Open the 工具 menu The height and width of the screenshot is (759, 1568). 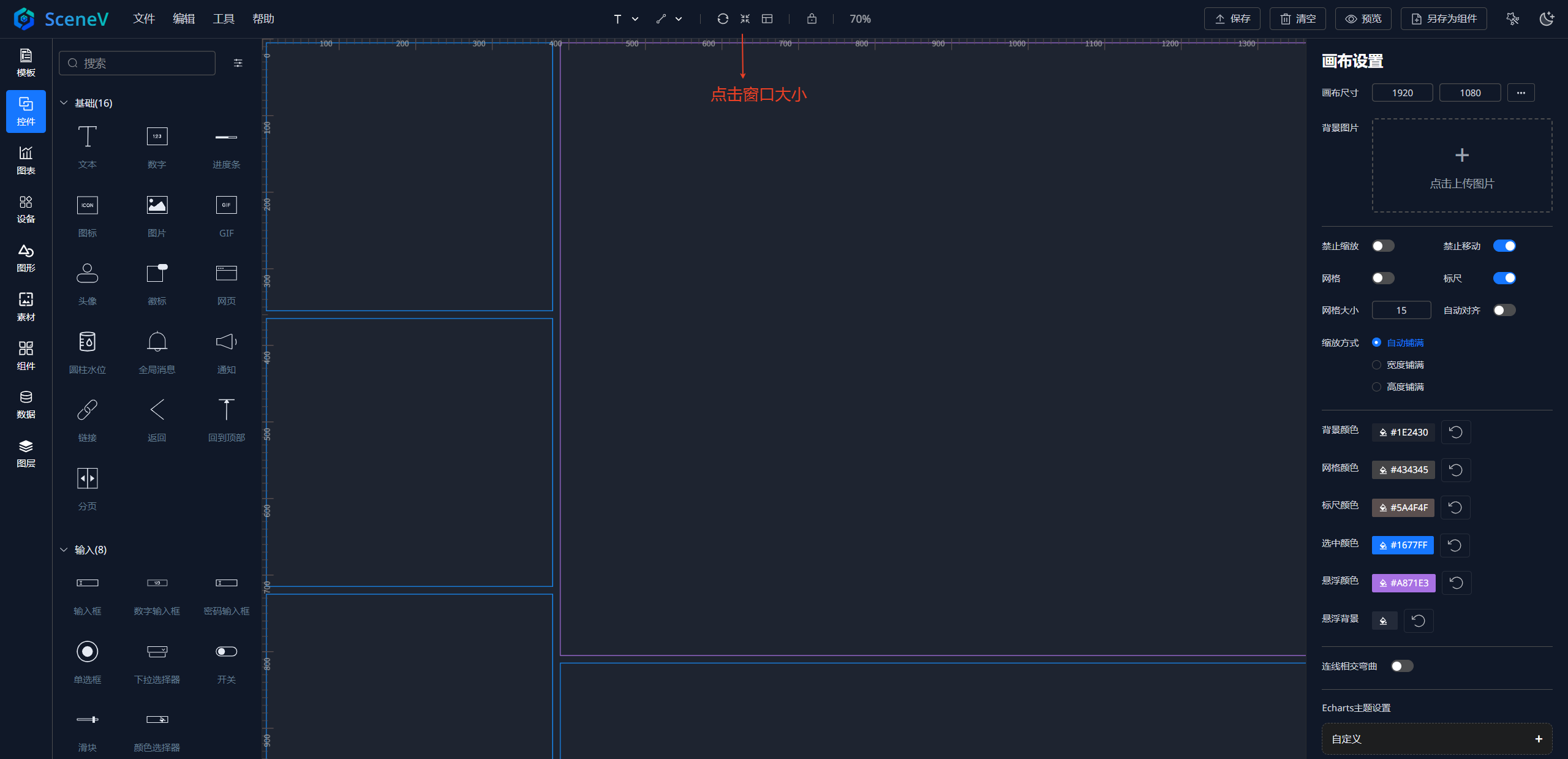pyautogui.click(x=224, y=19)
